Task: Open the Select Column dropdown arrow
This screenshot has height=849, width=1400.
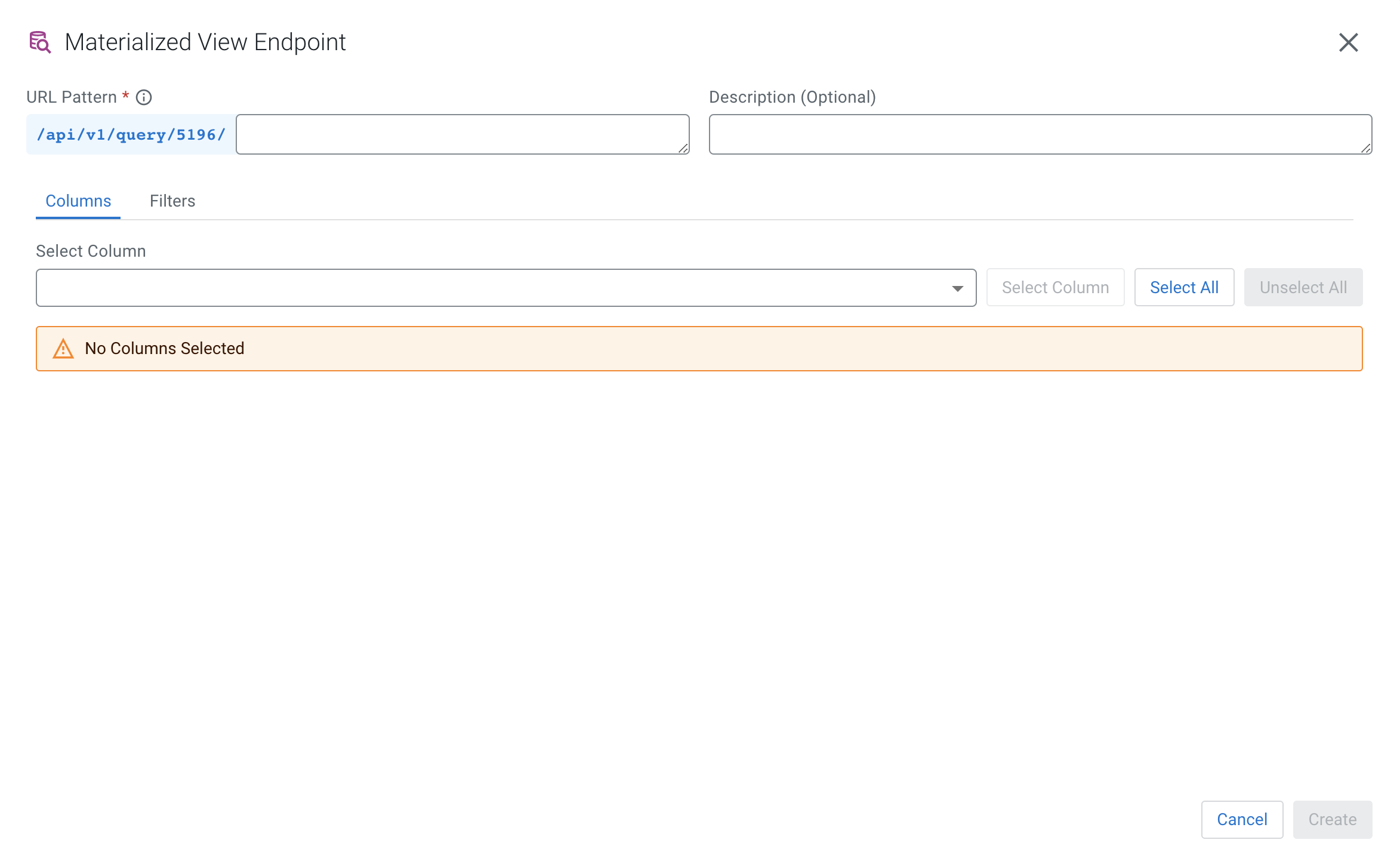Action: pos(957,288)
